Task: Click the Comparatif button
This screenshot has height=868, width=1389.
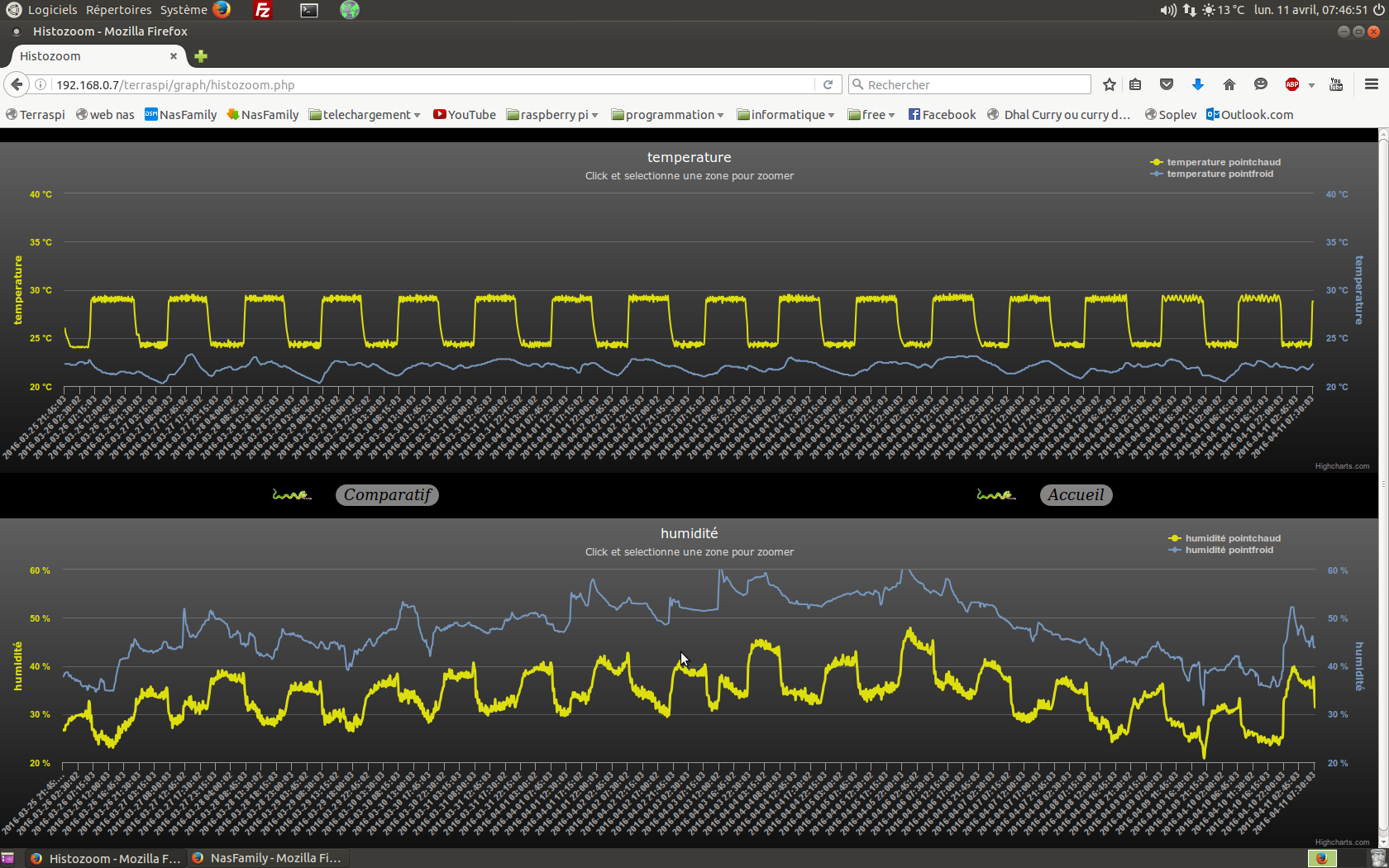Action: coord(387,495)
